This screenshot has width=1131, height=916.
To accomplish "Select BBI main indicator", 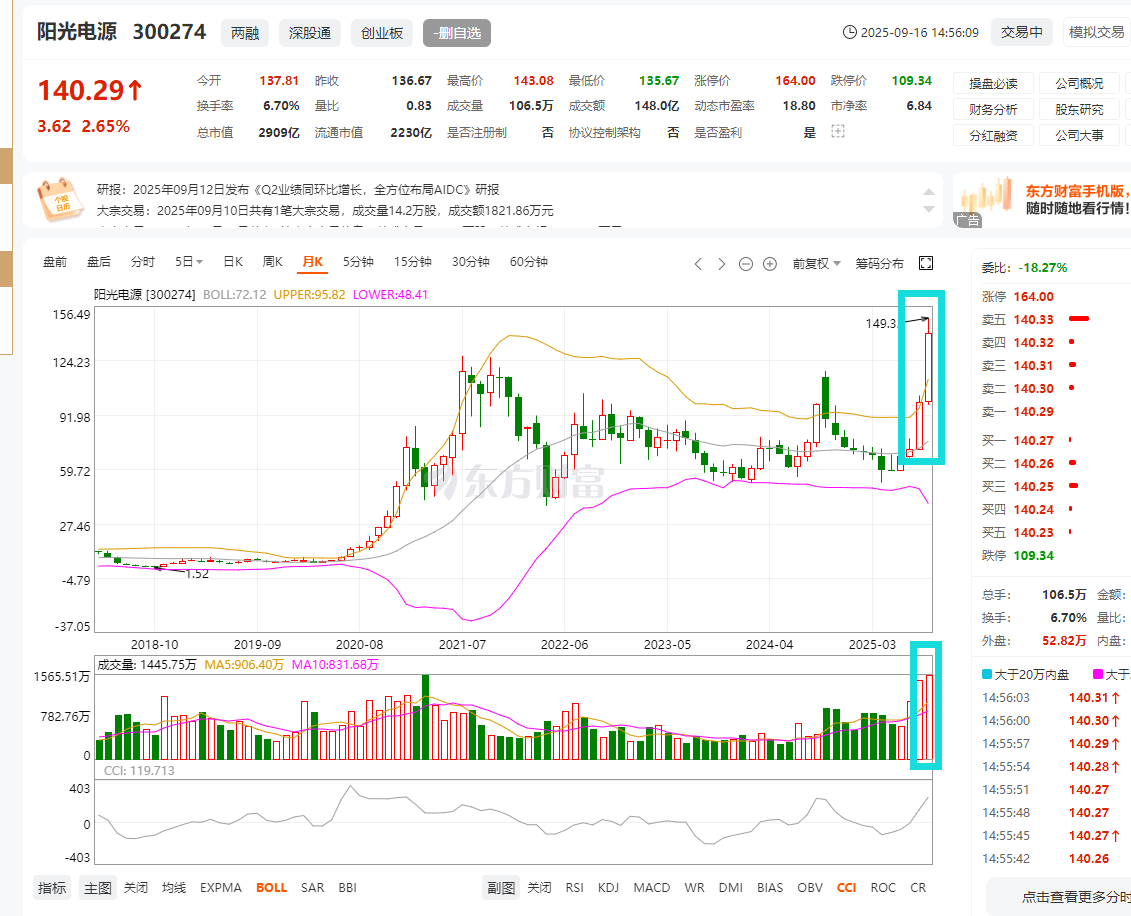I will pos(348,888).
